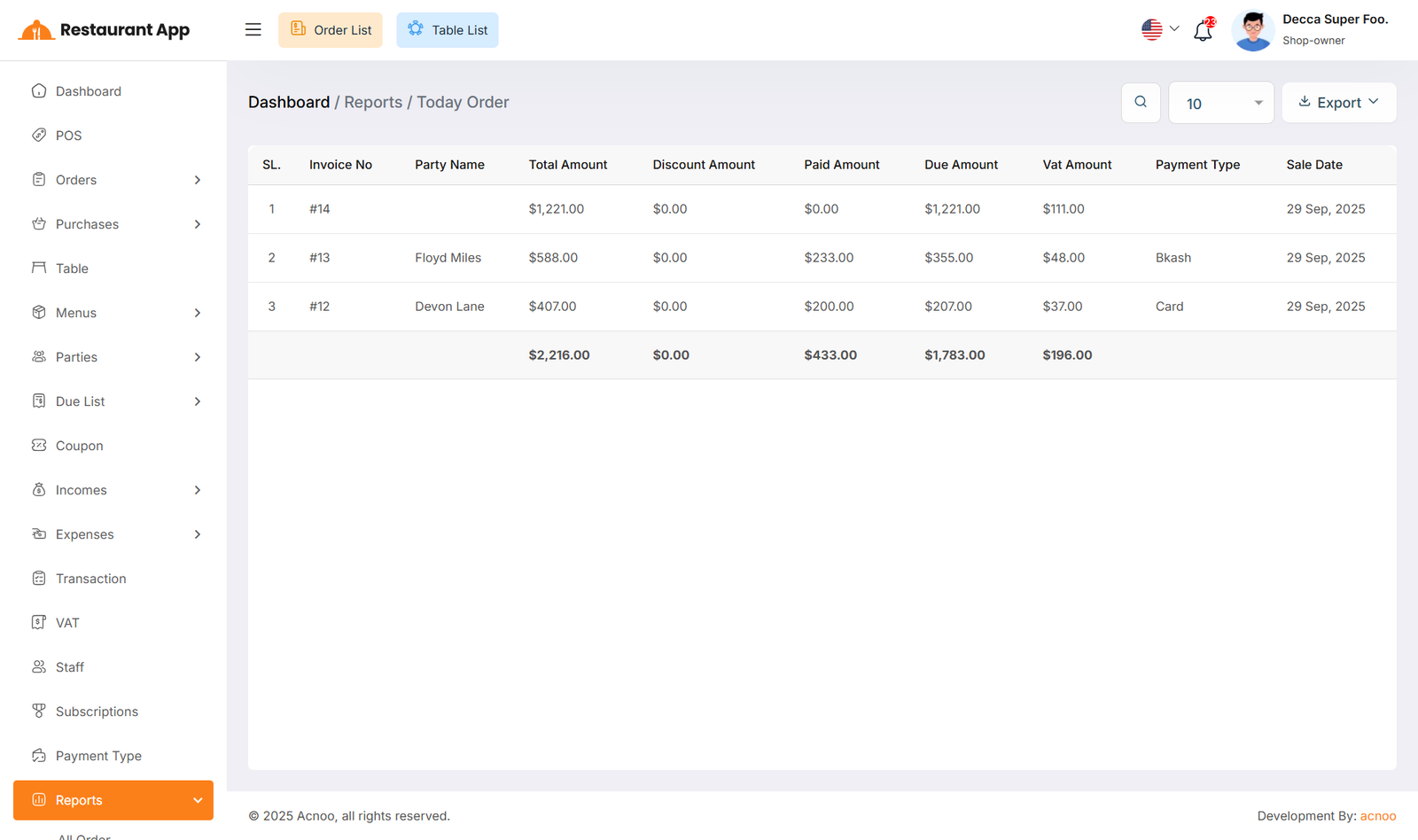
Task: Click the Total Amount column header
Action: (568, 165)
